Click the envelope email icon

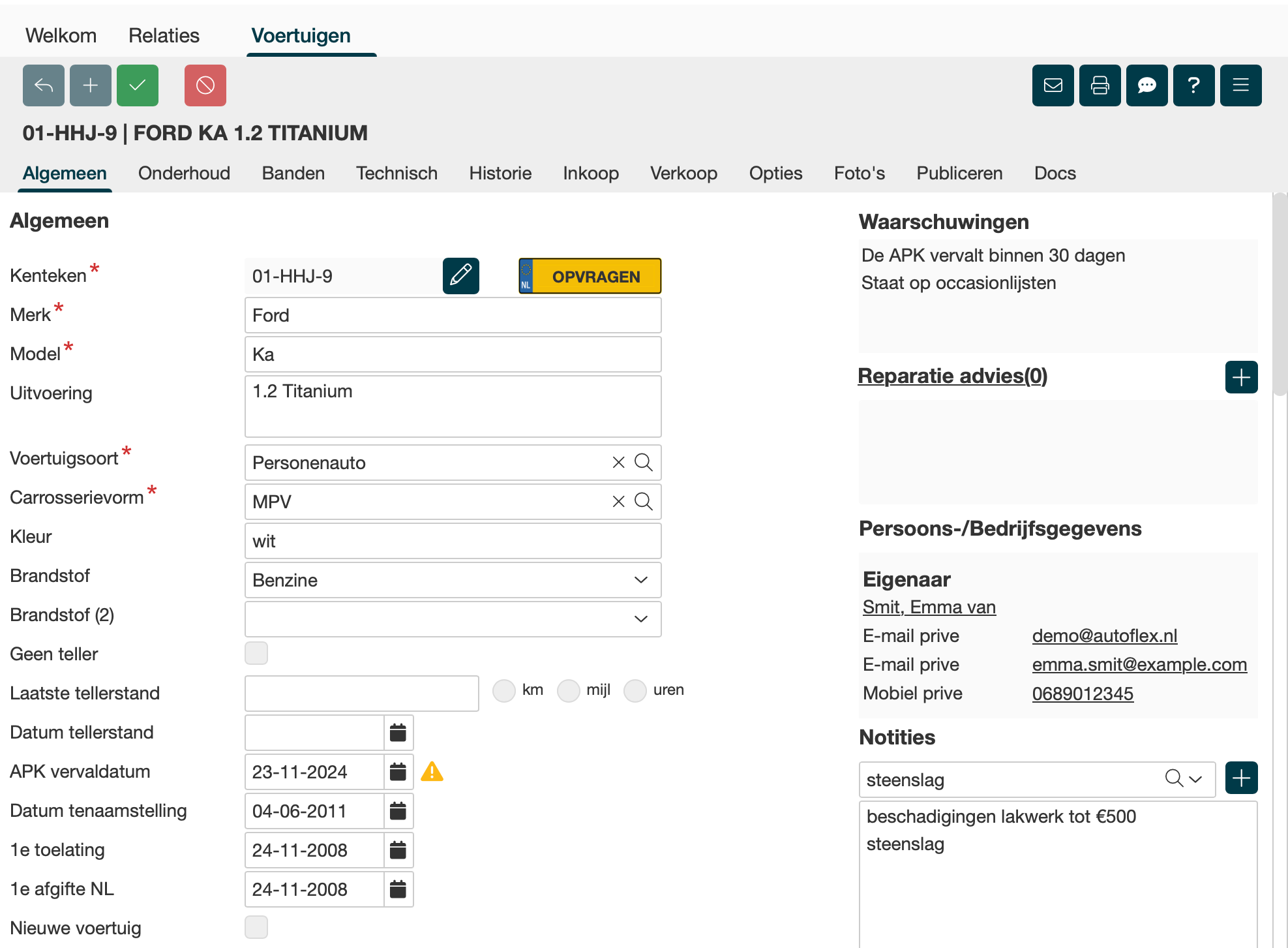[x=1053, y=85]
